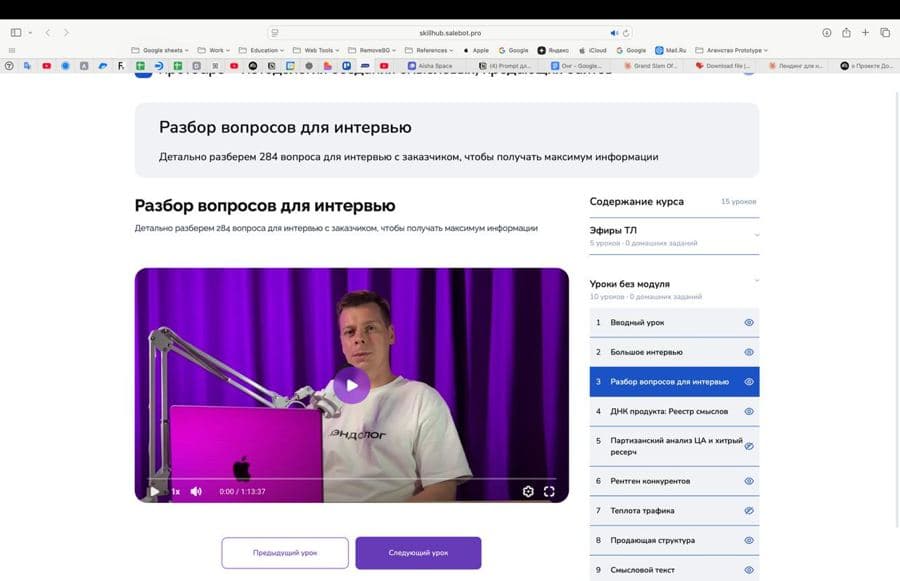This screenshot has height=581, width=900.
Task: Open lesson 4 ДНК продукта: Реестр смыслов
Action: click(x=674, y=411)
